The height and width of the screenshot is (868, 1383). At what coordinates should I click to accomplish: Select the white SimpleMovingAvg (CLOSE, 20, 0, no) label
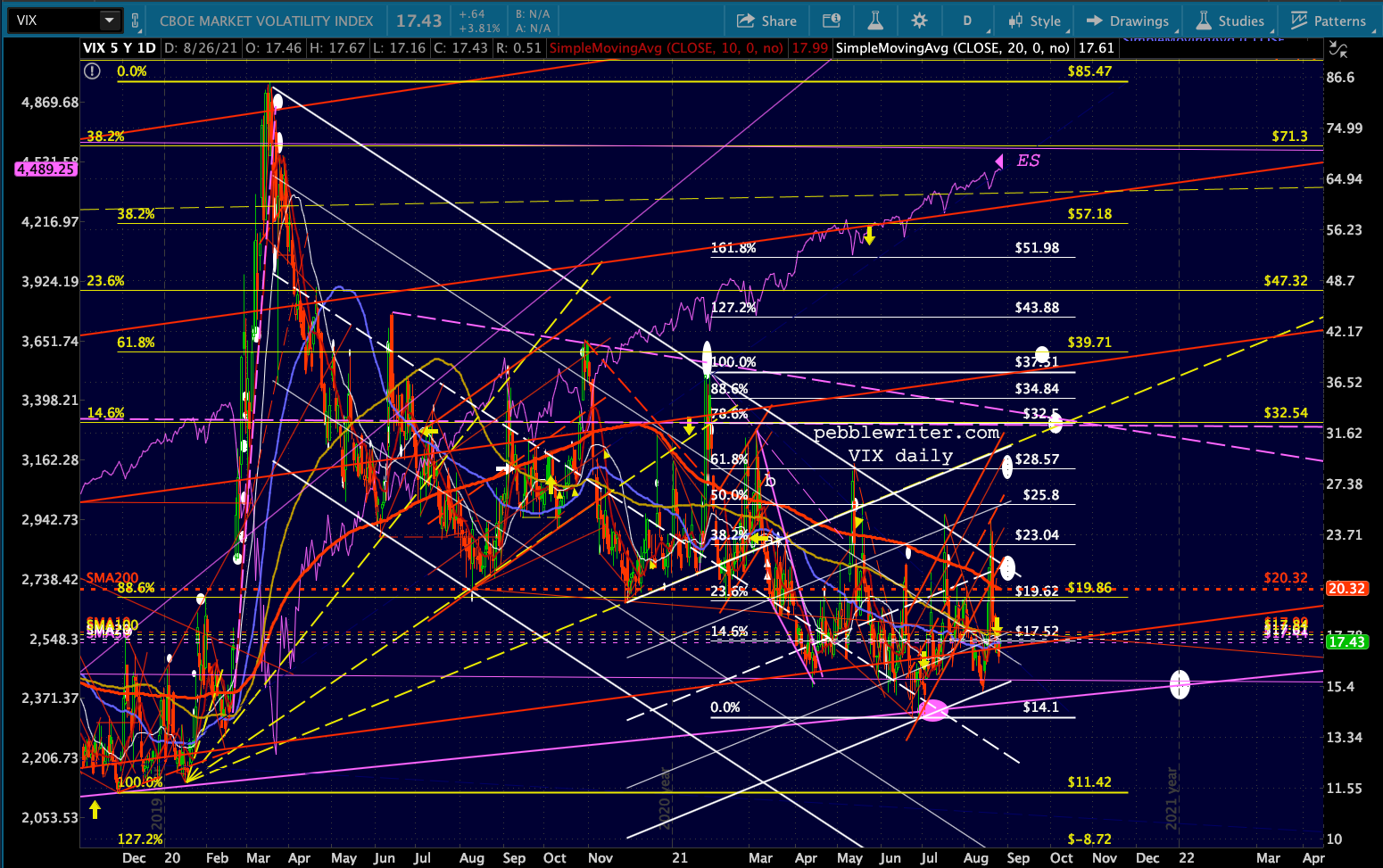click(x=953, y=48)
